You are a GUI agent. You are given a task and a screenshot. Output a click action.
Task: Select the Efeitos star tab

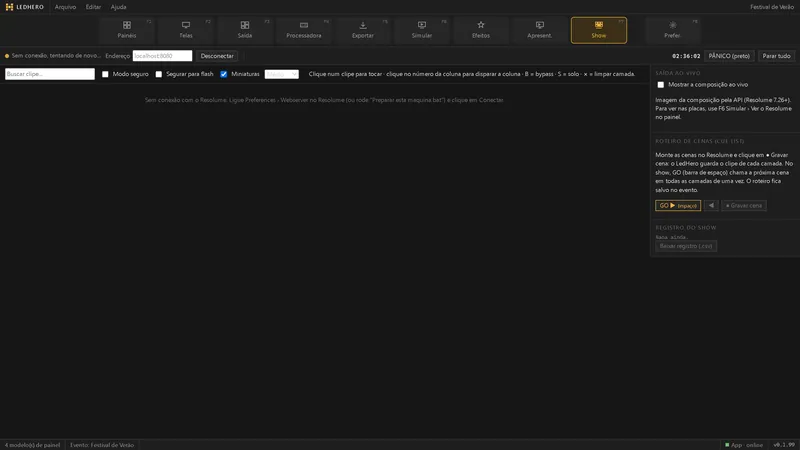click(481, 30)
